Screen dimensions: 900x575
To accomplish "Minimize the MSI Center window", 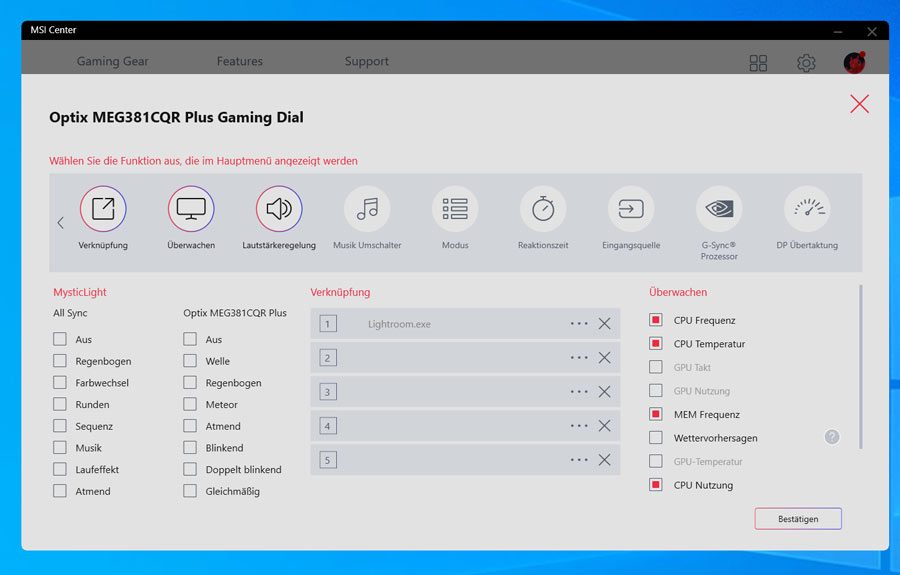I will (837, 32).
